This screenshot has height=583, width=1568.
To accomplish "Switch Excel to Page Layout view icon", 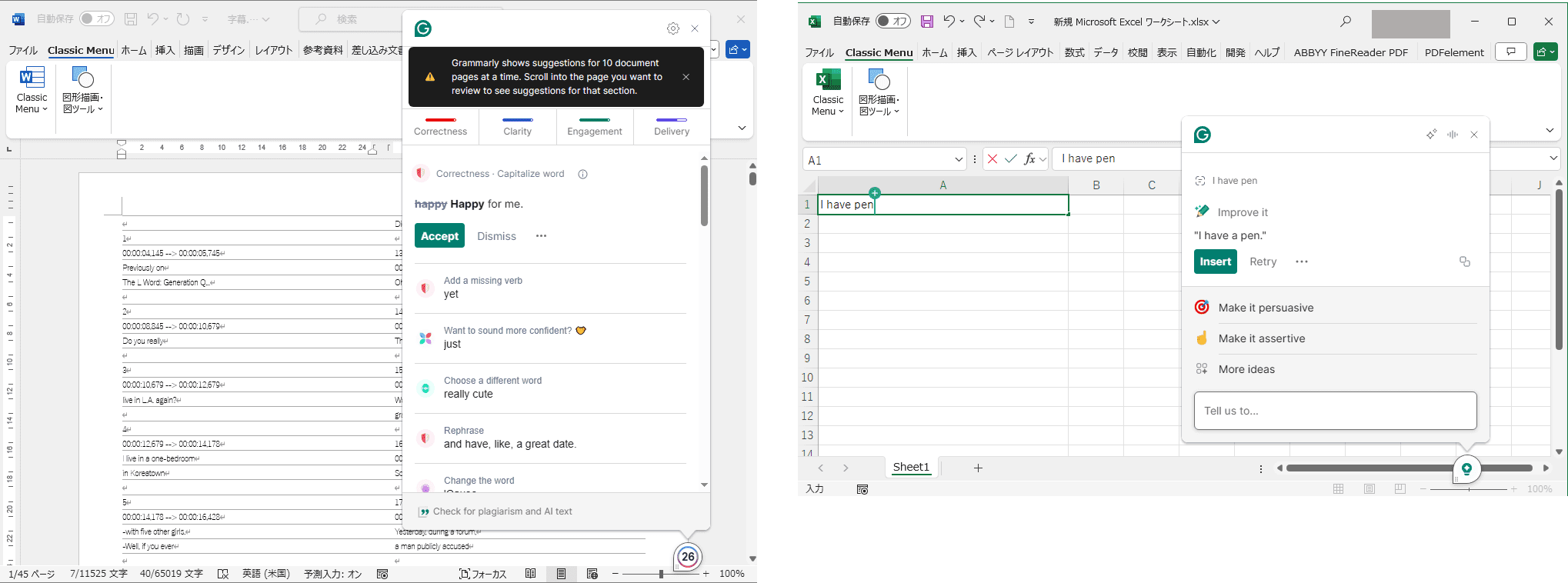I will (1369, 489).
